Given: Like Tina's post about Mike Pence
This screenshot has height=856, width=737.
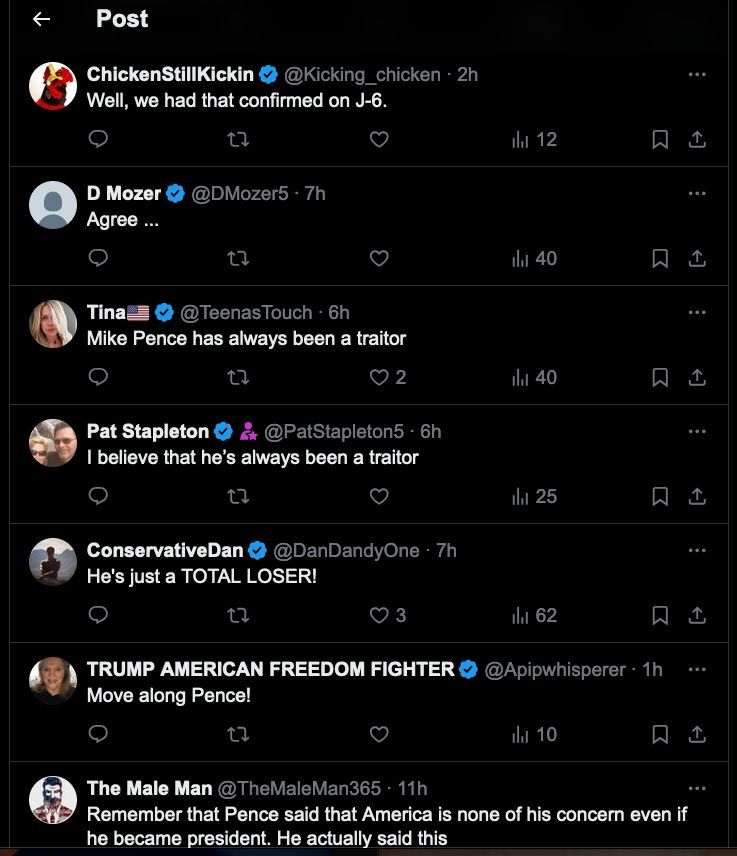Looking at the screenshot, I should click(x=379, y=378).
